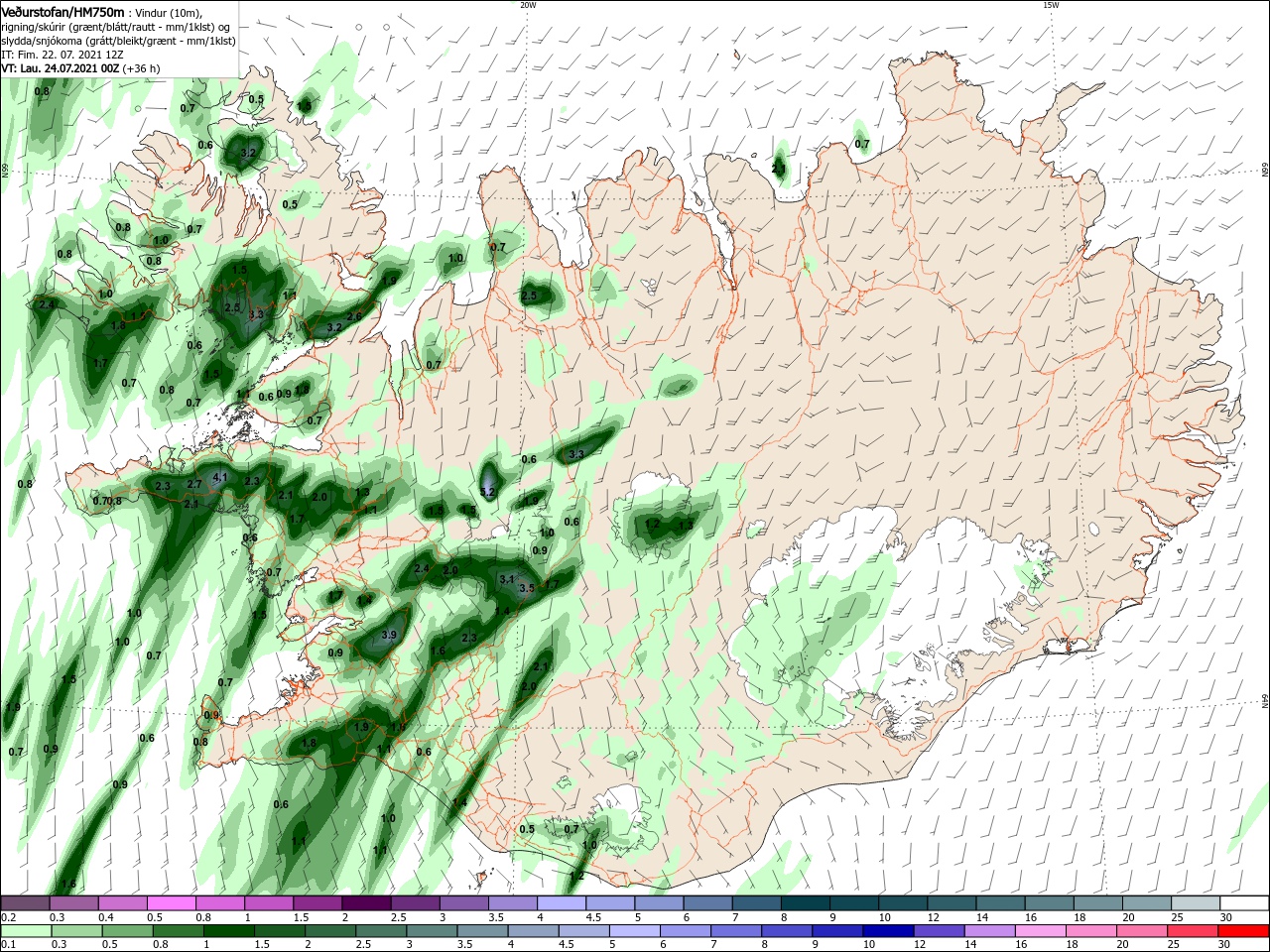Click the 2.6 precipitation value
The width and height of the screenshot is (1270, 952).
click(x=354, y=316)
